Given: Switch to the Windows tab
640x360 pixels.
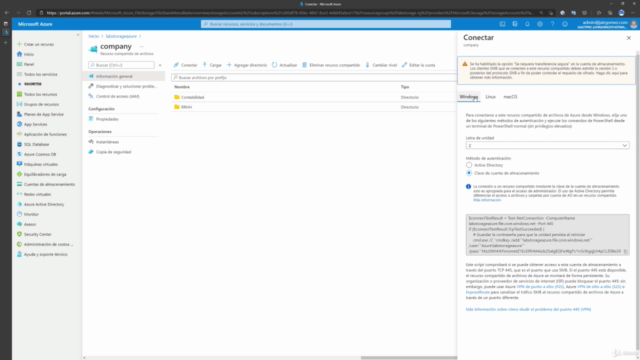Looking at the screenshot, I should (x=469, y=97).
